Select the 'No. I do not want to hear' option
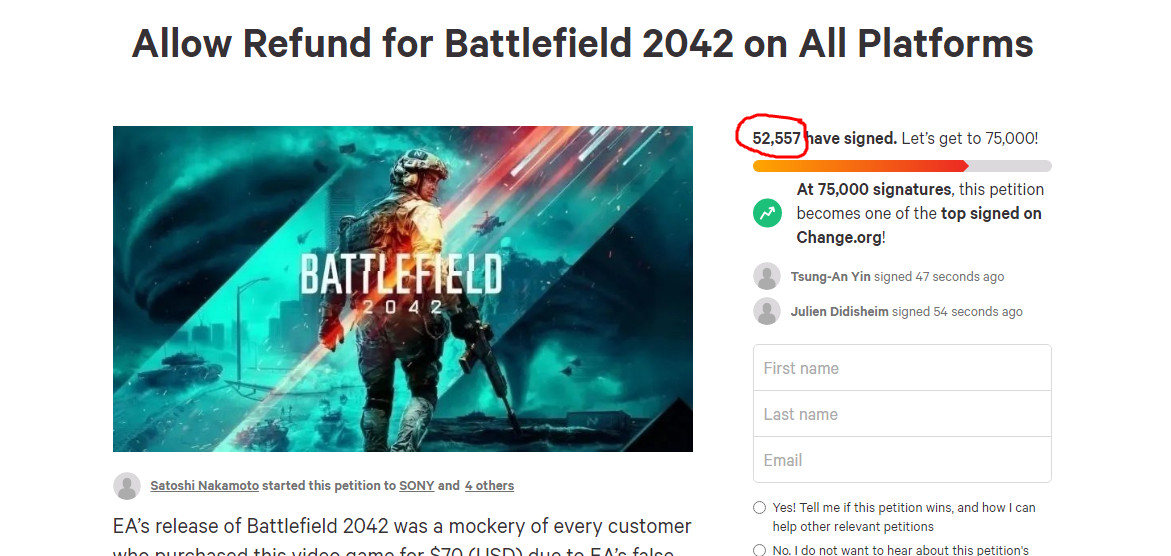1171x556 pixels. click(760, 550)
